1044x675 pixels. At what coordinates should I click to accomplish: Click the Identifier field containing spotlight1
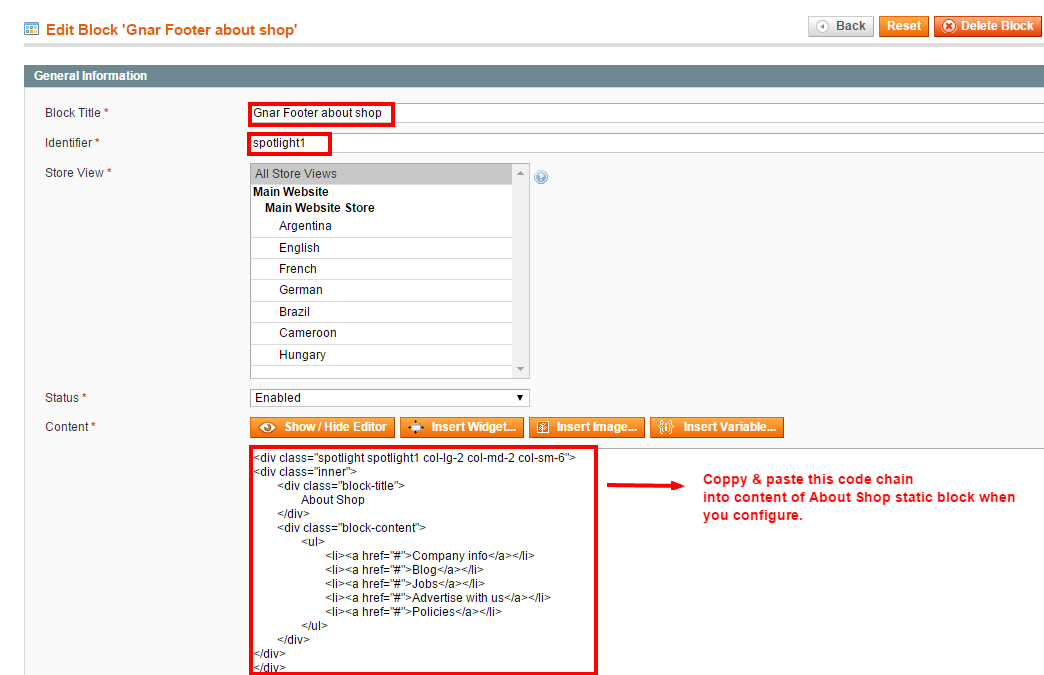[x=646, y=143]
